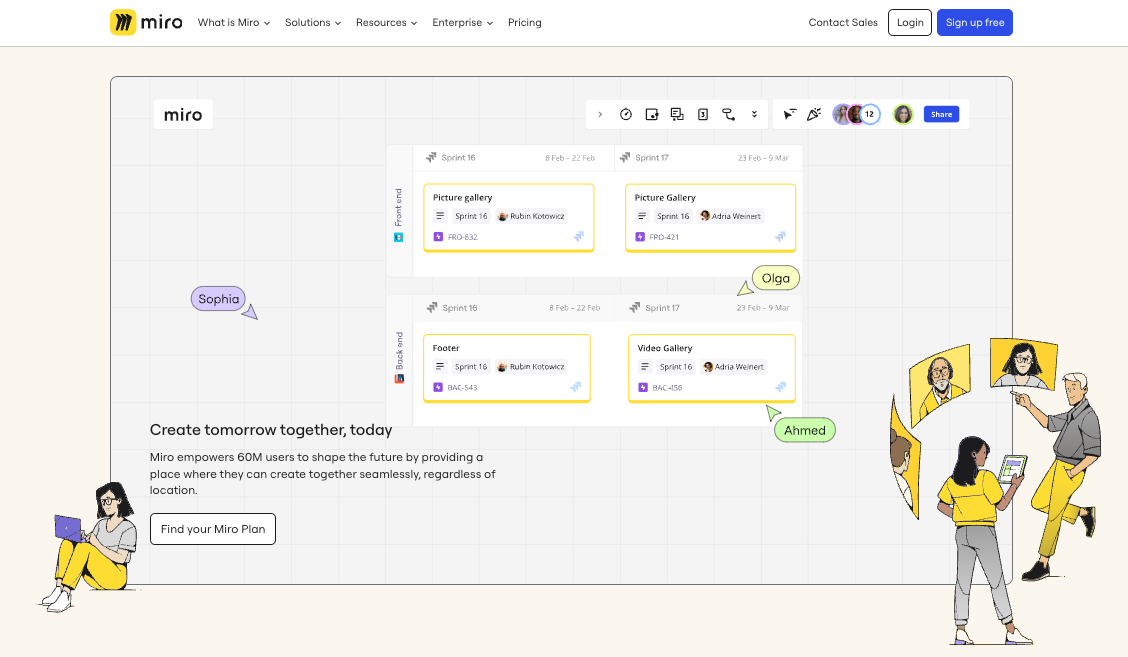Open the timer stopwatch tool
The image size is (1128, 657).
point(626,114)
